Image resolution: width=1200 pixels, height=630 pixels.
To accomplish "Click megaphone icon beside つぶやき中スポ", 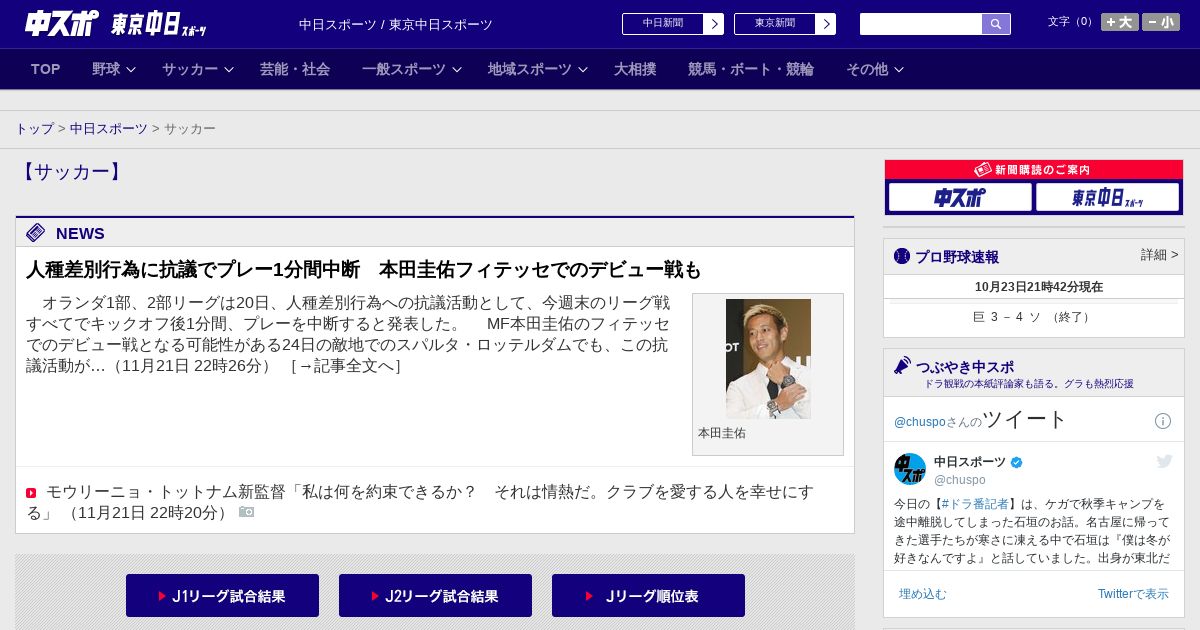I will [902, 365].
